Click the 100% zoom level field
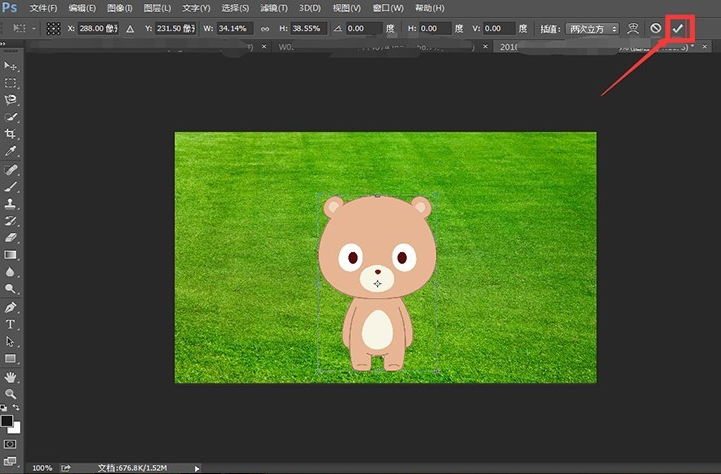Image resolution: width=721 pixels, height=474 pixels. [x=42, y=467]
